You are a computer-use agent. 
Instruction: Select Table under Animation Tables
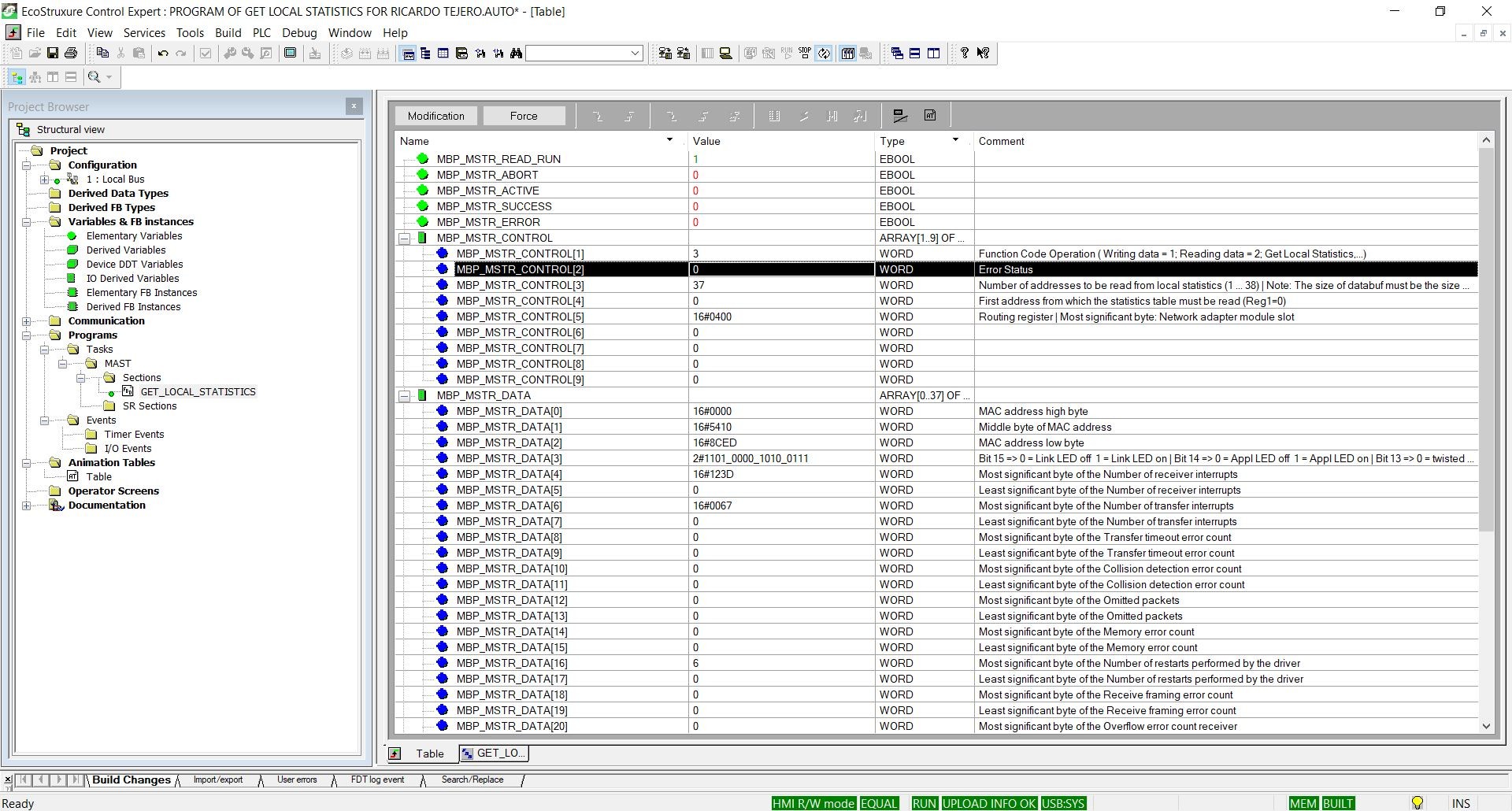point(98,476)
